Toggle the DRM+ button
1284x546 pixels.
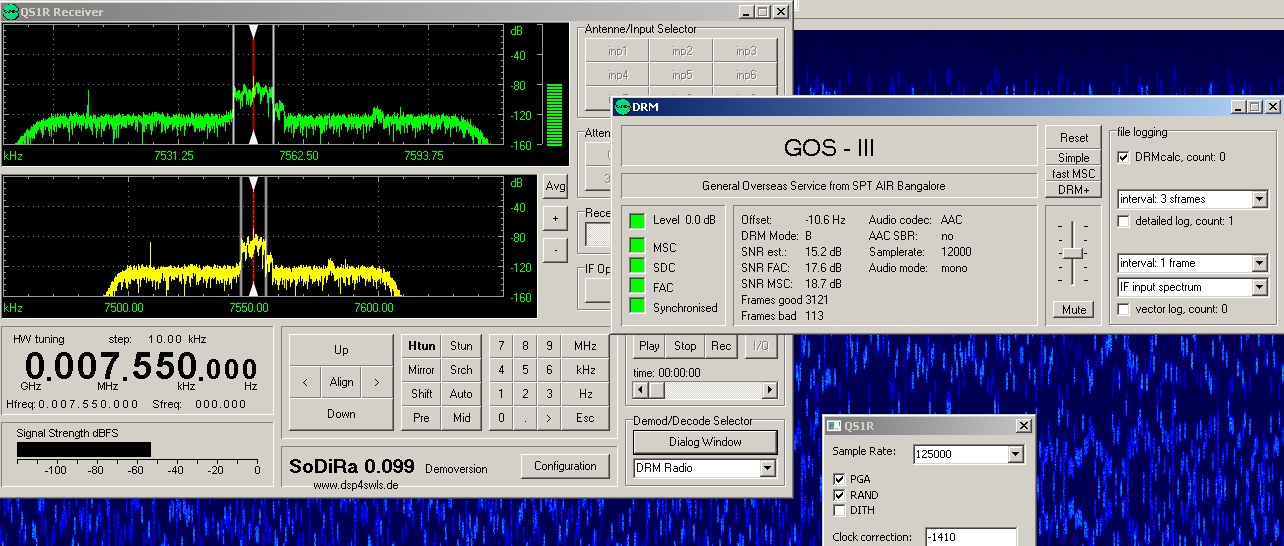click(x=1074, y=190)
